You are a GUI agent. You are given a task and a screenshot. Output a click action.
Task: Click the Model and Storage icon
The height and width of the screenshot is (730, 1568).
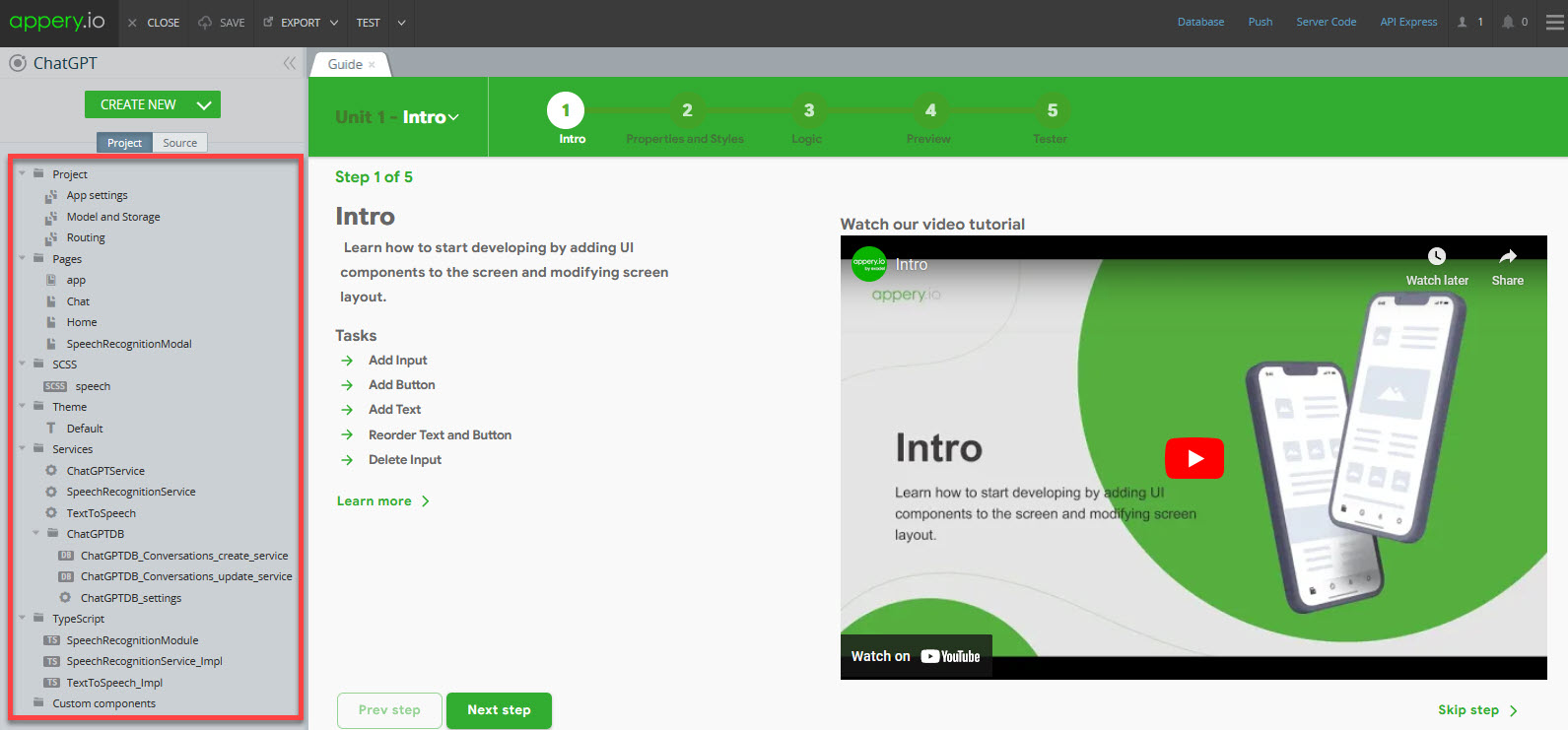coord(51,217)
